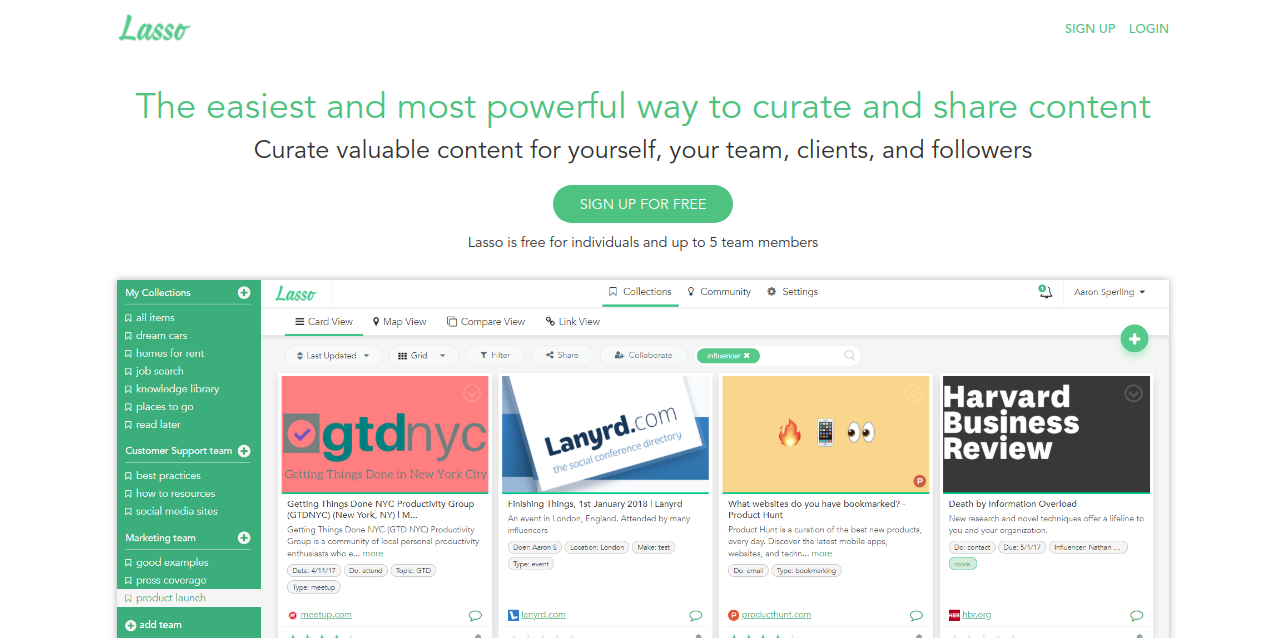Open the SIGN UP link
This screenshot has width=1286, height=638.
point(1090,28)
